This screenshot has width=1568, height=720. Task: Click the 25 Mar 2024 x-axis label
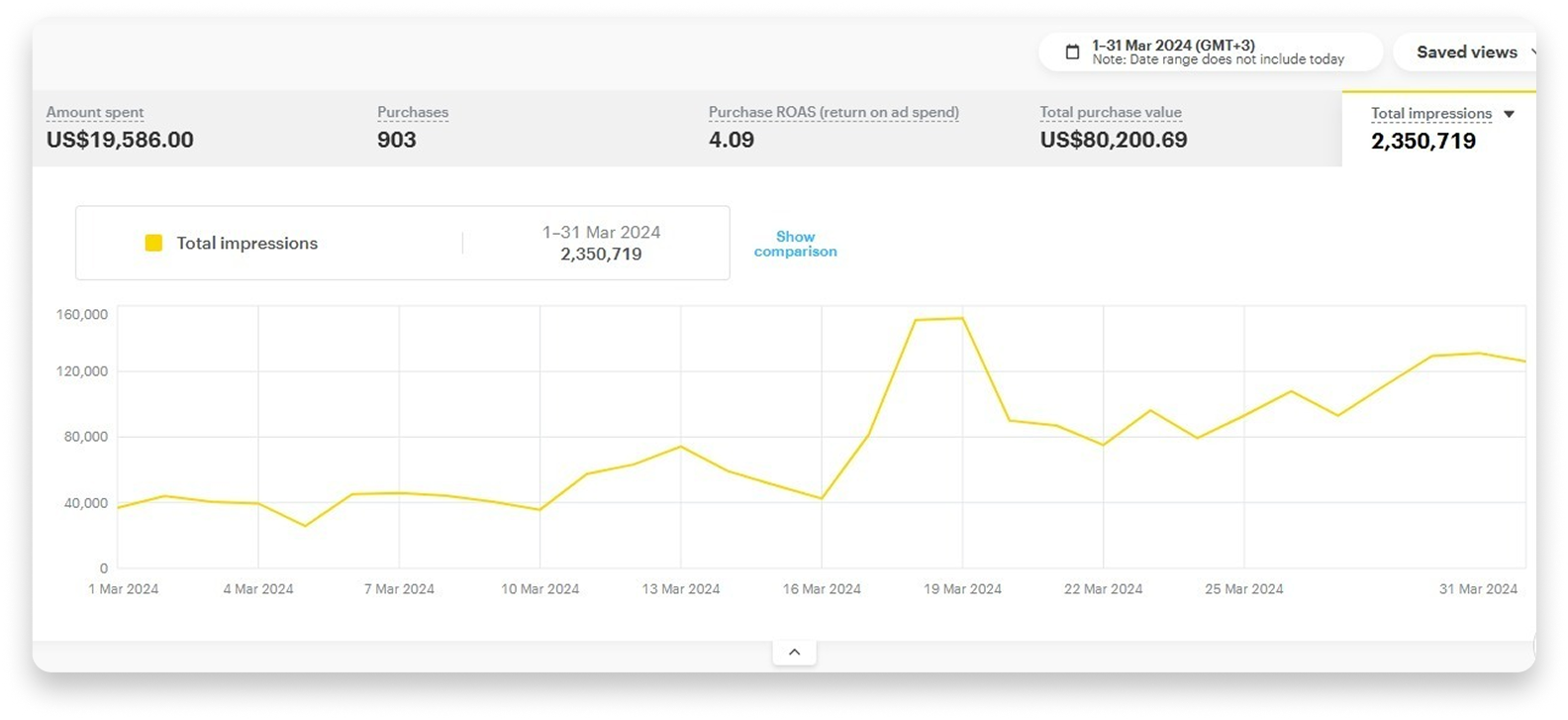coord(1244,589)
